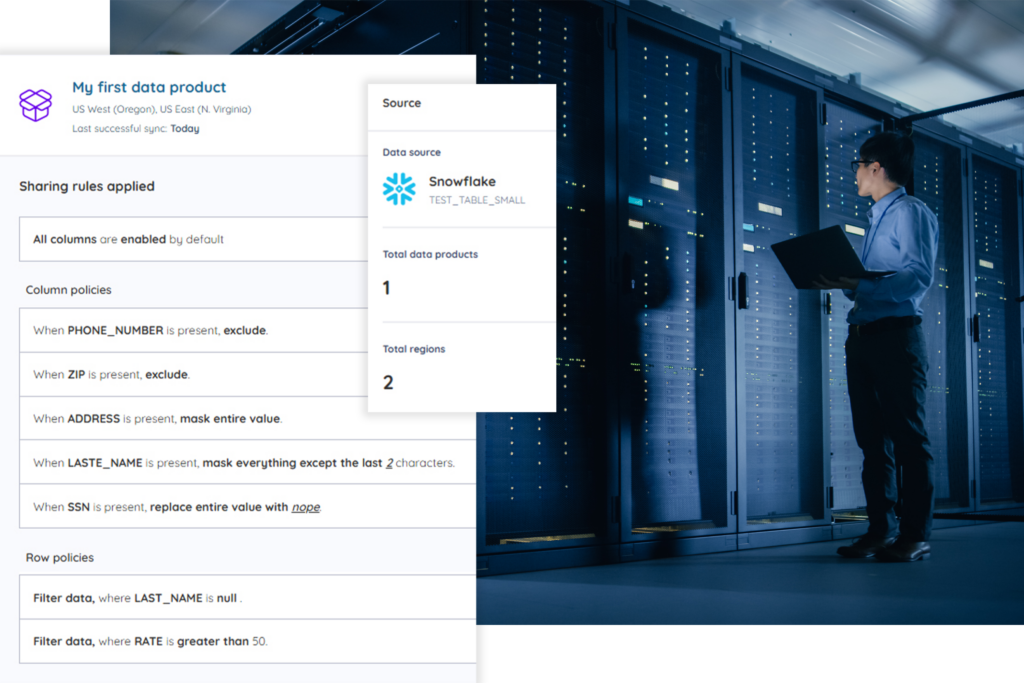The width and height of the screenshot is (1024, 683).
Task: Click the 'US West (Oregon), US East (N. Virginia)' text
Action: (161, 109)
